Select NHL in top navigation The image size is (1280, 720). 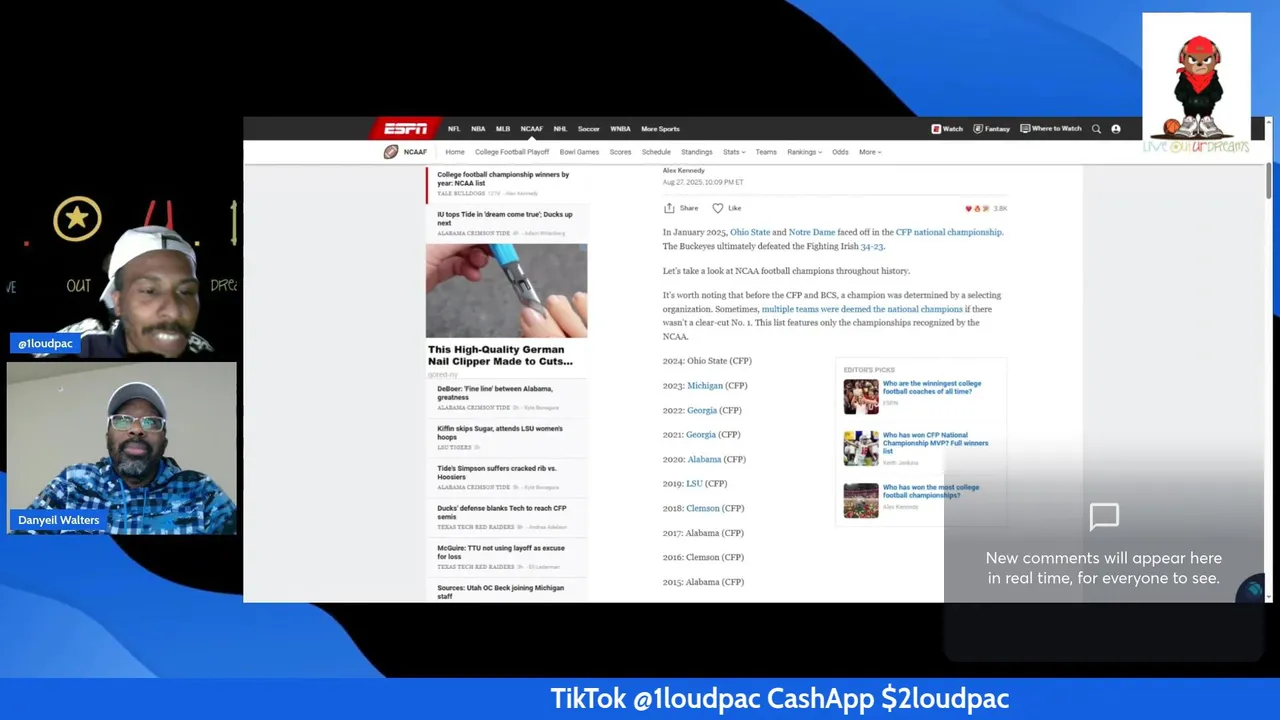coord(560,129)
